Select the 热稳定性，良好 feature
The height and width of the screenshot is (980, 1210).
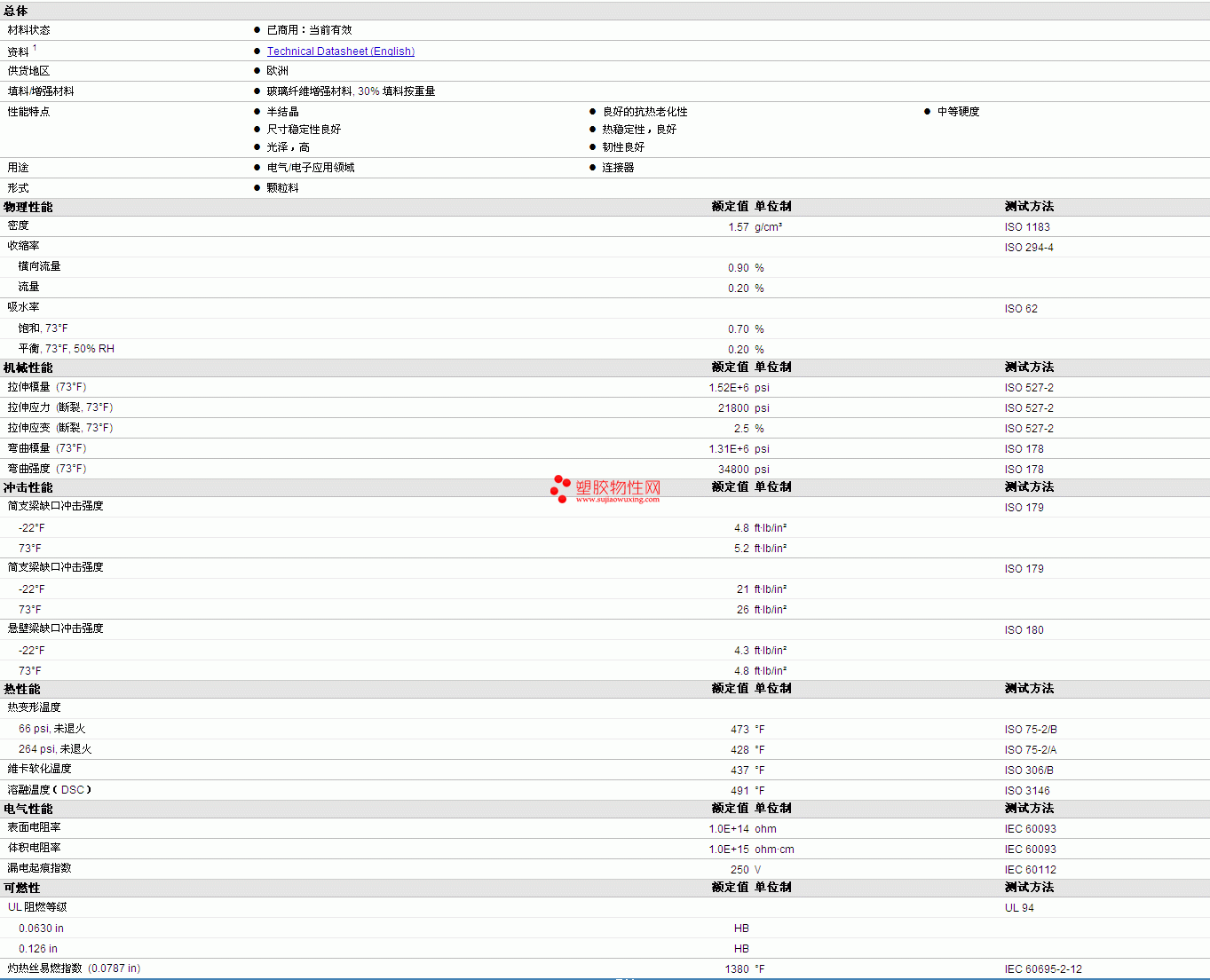pos(639,130)
